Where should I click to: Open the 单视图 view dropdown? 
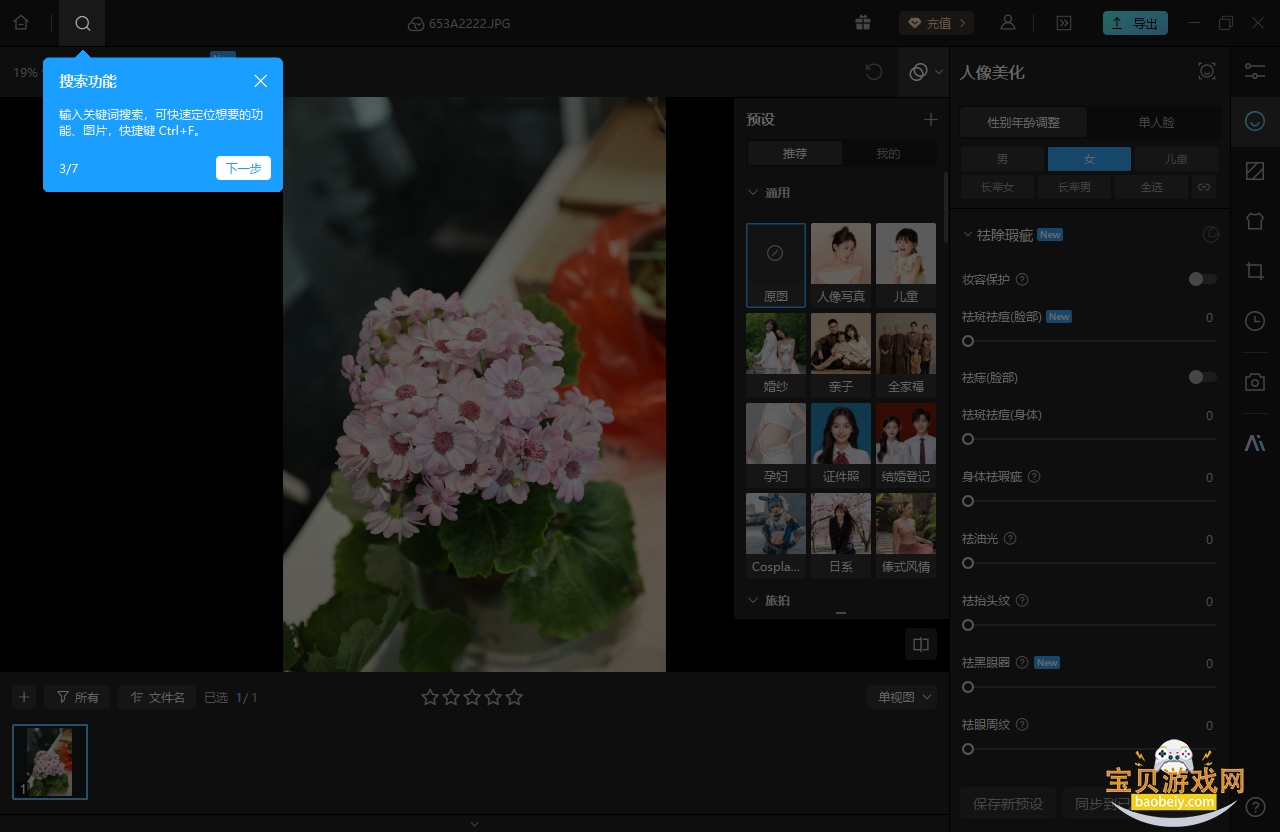coord(901,697)
